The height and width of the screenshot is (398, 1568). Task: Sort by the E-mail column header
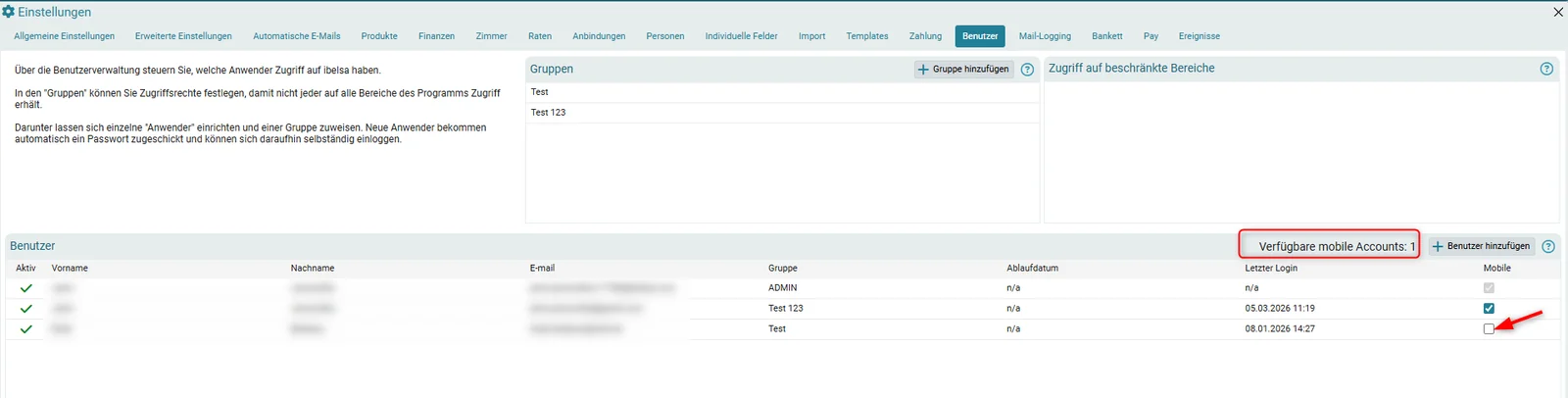pos(542,269)
